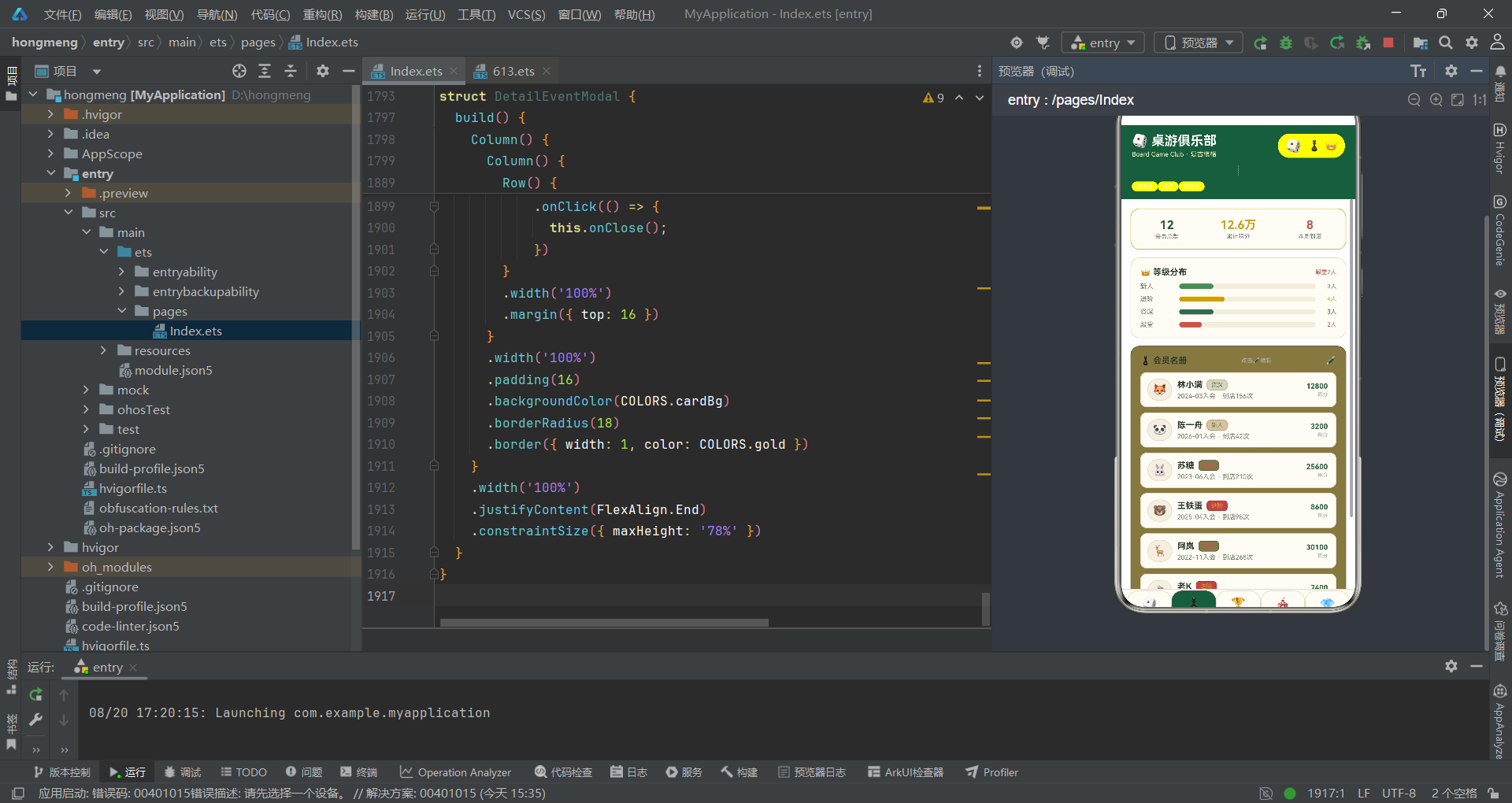Rerun entry in the Run panel
This screenshot has width=1512, height=803.
(35, 694)
